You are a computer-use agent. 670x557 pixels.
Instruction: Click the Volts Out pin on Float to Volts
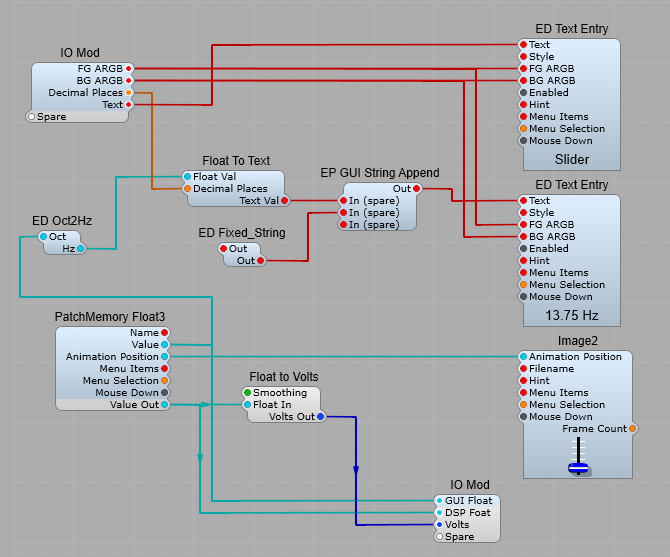point(320,417)
